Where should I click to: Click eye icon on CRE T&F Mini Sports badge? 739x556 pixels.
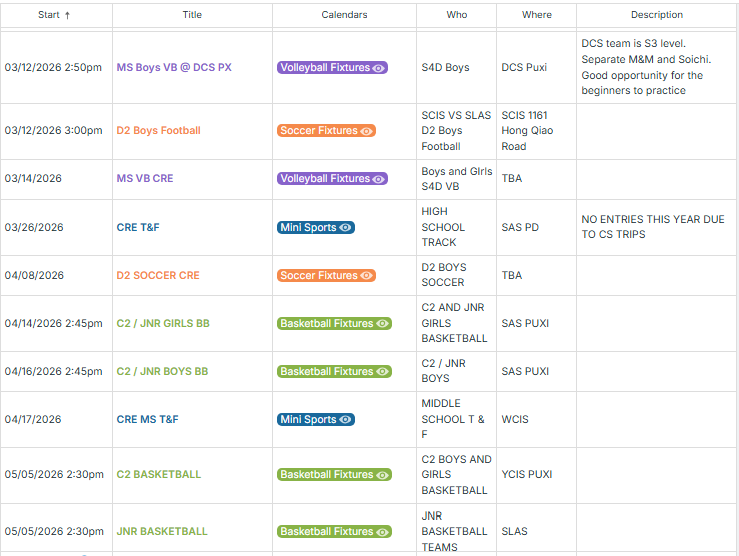pyautogui.click(x=345, y=228)
